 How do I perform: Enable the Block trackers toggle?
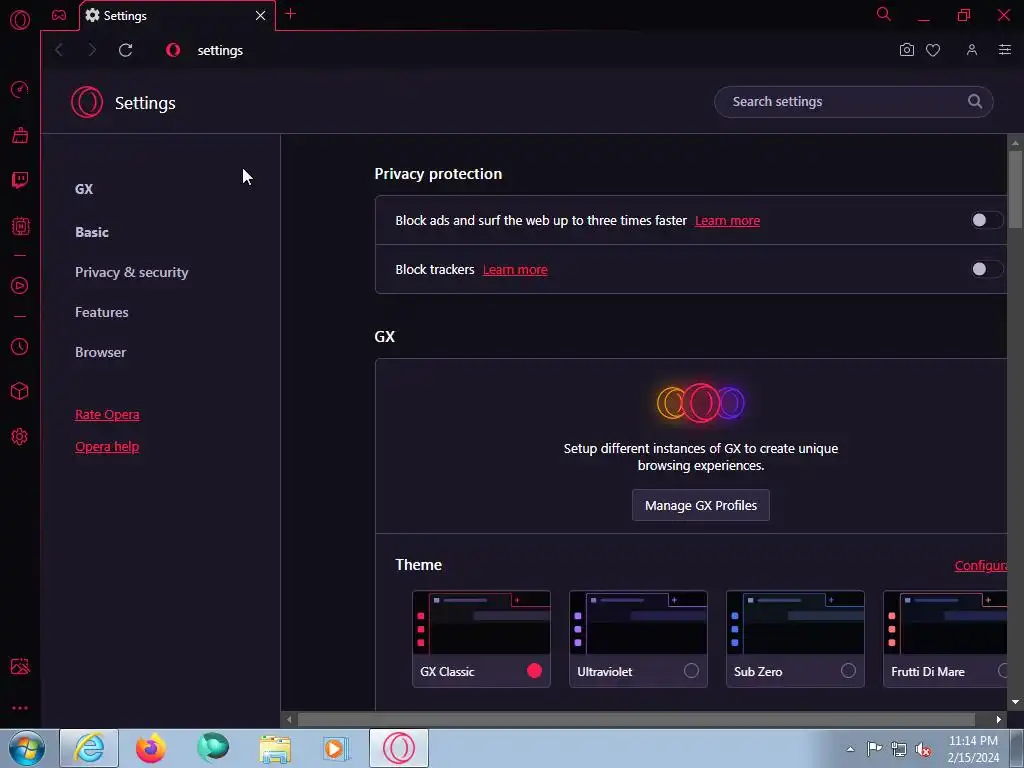coord(986,269)
